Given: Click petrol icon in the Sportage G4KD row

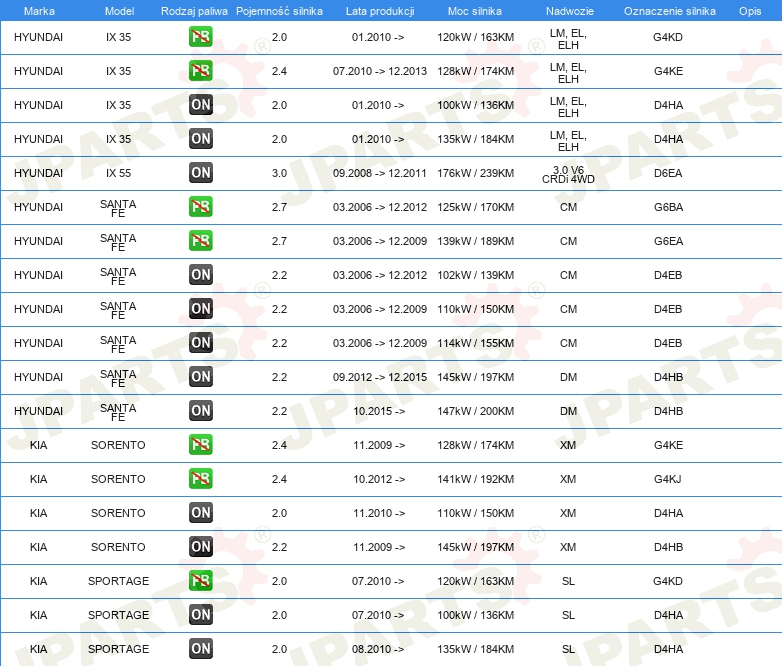Looking at the screenshot, I should (x=200, y=581).
